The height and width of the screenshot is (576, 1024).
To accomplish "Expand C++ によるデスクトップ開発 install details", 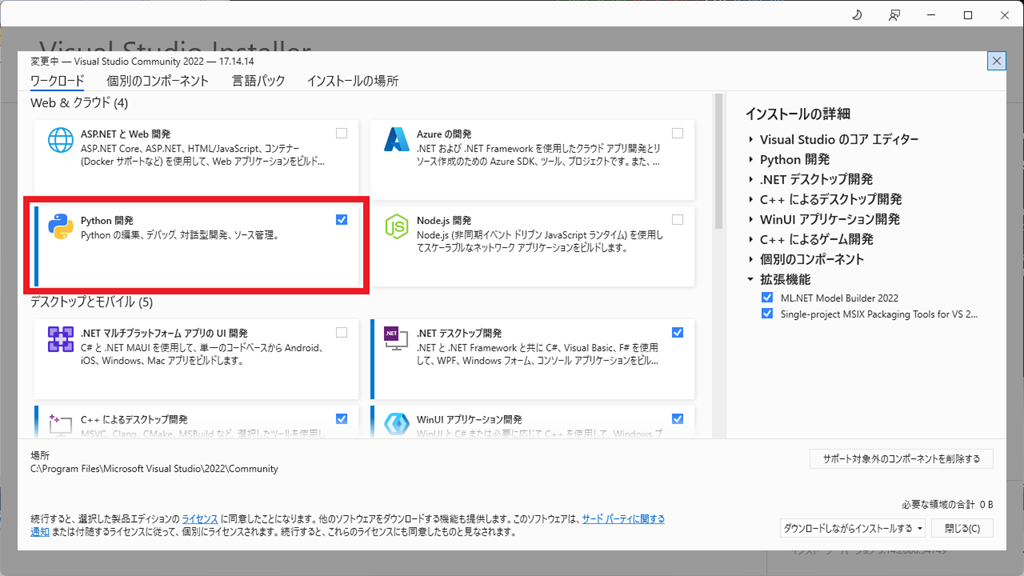I will (x=751, y=199).
